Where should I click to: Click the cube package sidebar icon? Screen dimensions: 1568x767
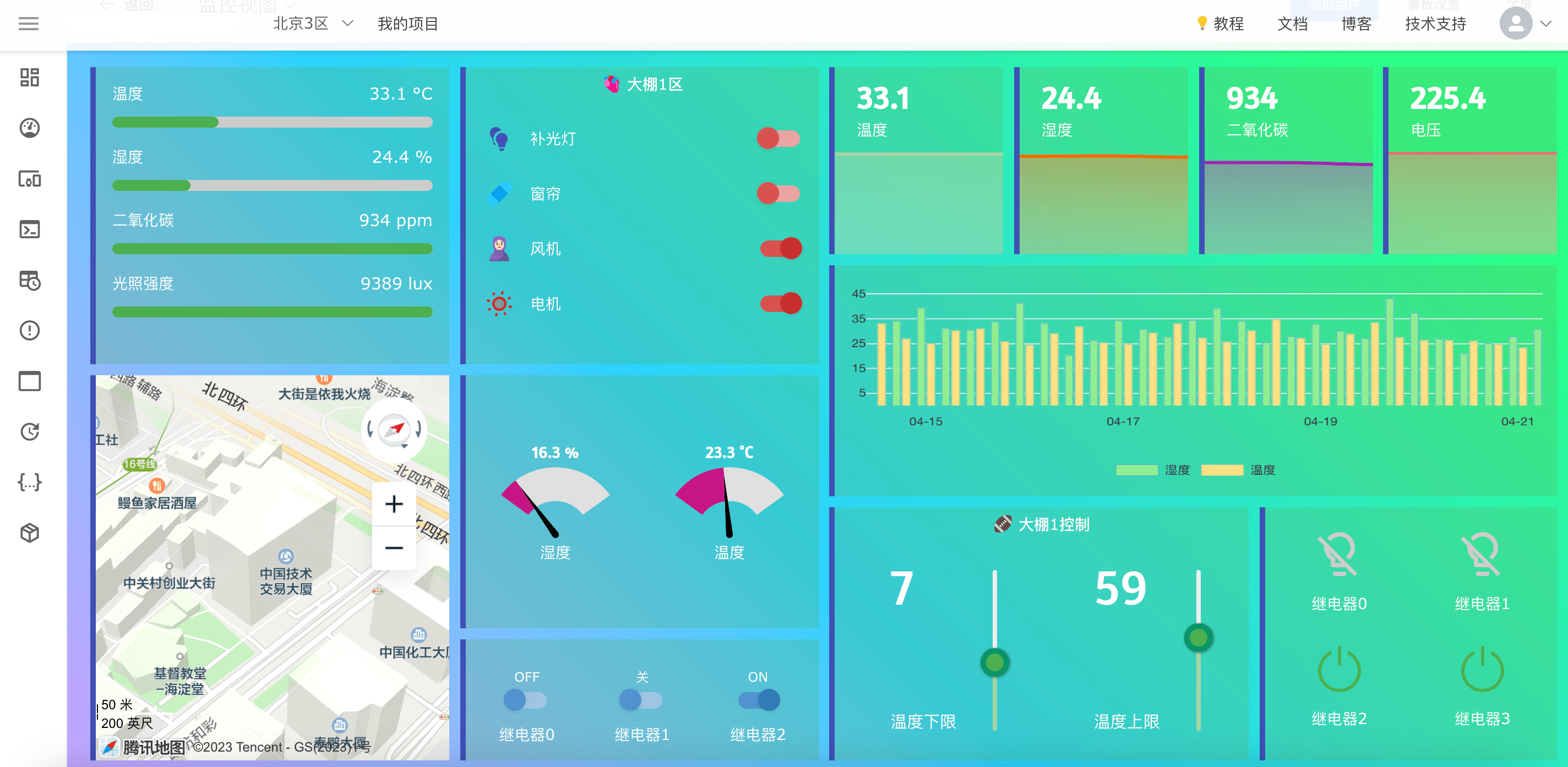click(29, 533)
